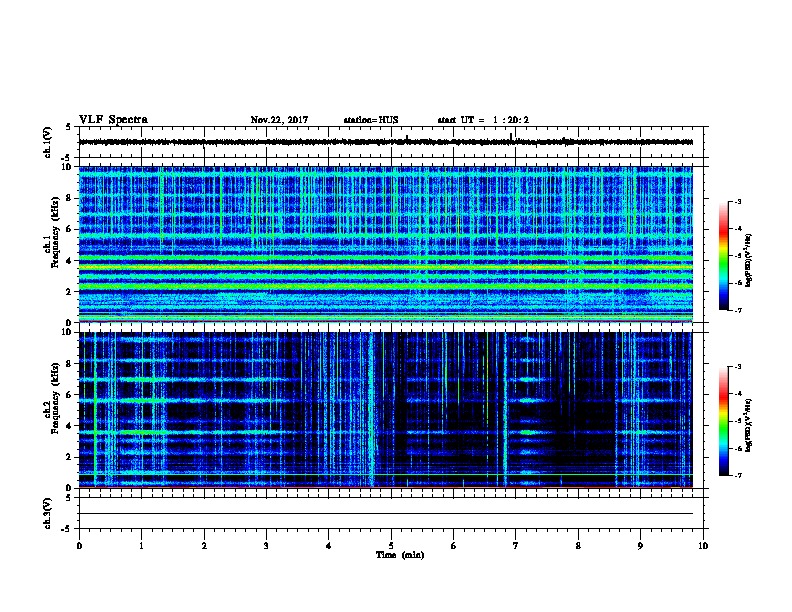Click the "ch.3(V)" axis label
Screen dimensions: 792x612
tap(48, 513)
